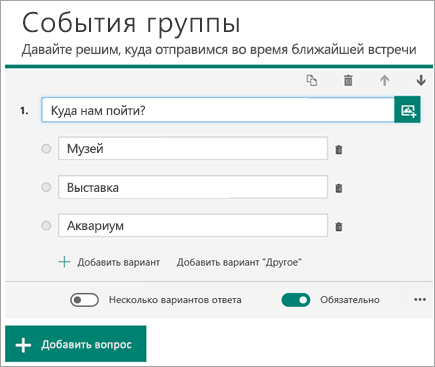Insert image via green picture icon
Viewport: 435px width, 367px height.
pyautogui.click(x=407, y=110)
